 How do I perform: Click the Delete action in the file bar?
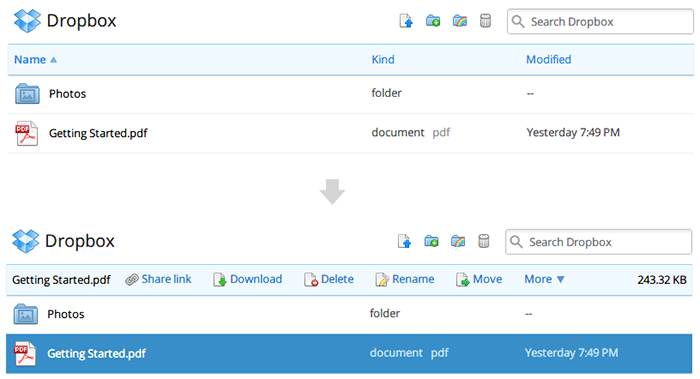pos(329,279)
